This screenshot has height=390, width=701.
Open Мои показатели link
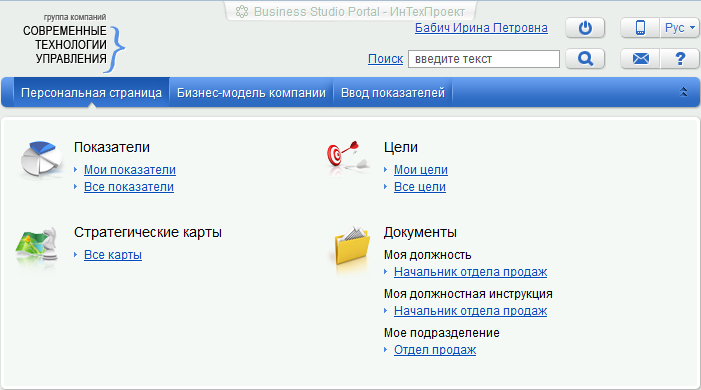point(130,170)
